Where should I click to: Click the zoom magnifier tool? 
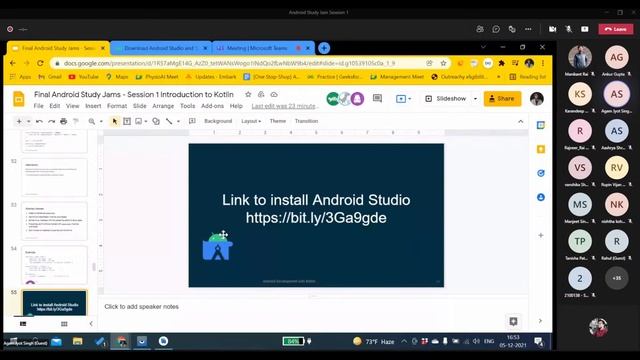[x=92, y=121]
